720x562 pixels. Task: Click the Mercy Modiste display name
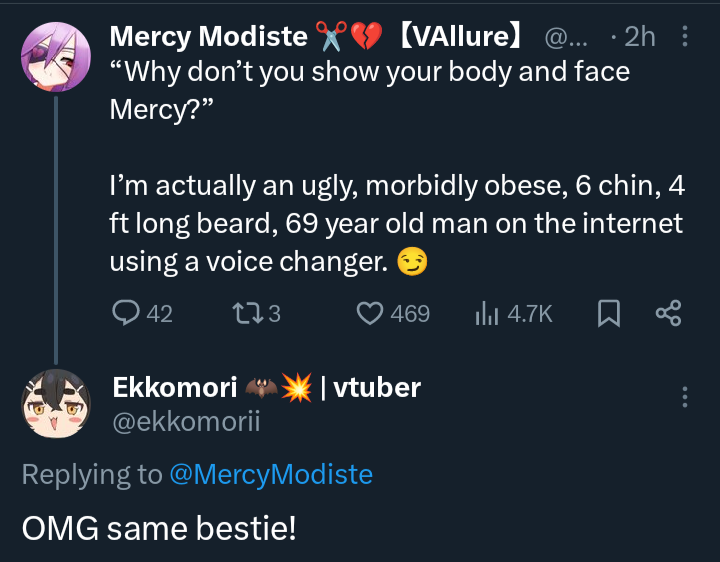pos(208,37)
